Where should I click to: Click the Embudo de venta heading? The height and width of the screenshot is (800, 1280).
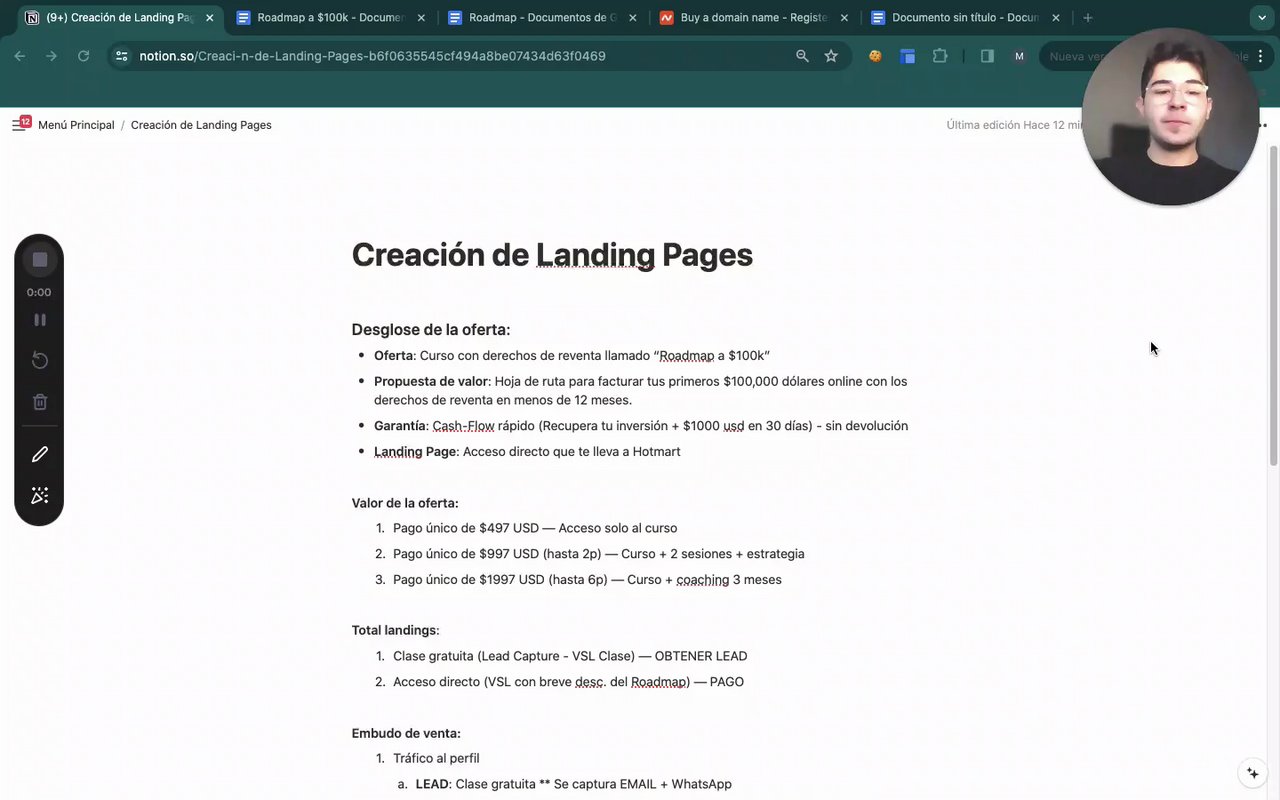(x=406, y=733)
